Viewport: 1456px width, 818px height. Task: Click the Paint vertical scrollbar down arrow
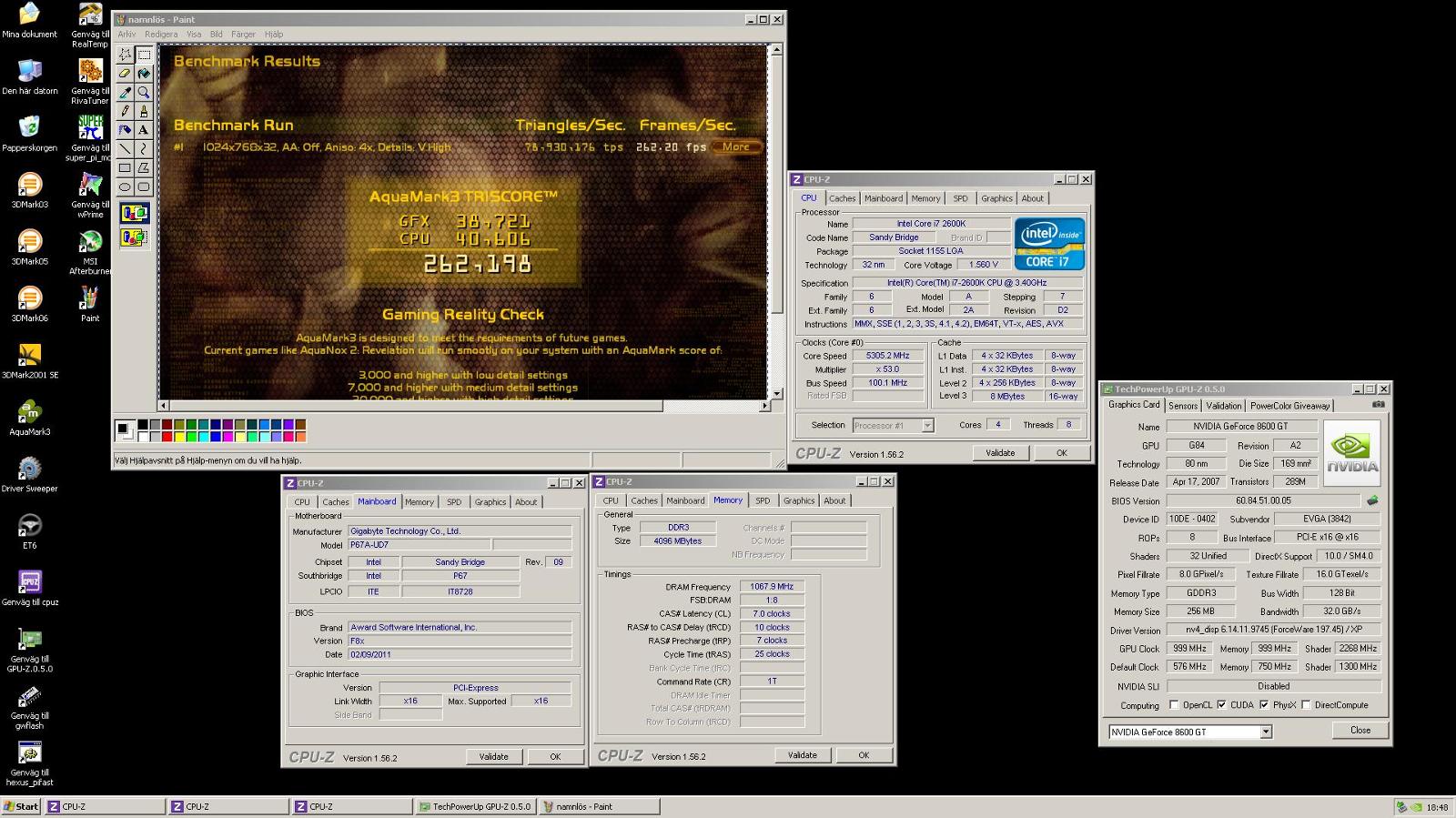[x=776, y=394]
